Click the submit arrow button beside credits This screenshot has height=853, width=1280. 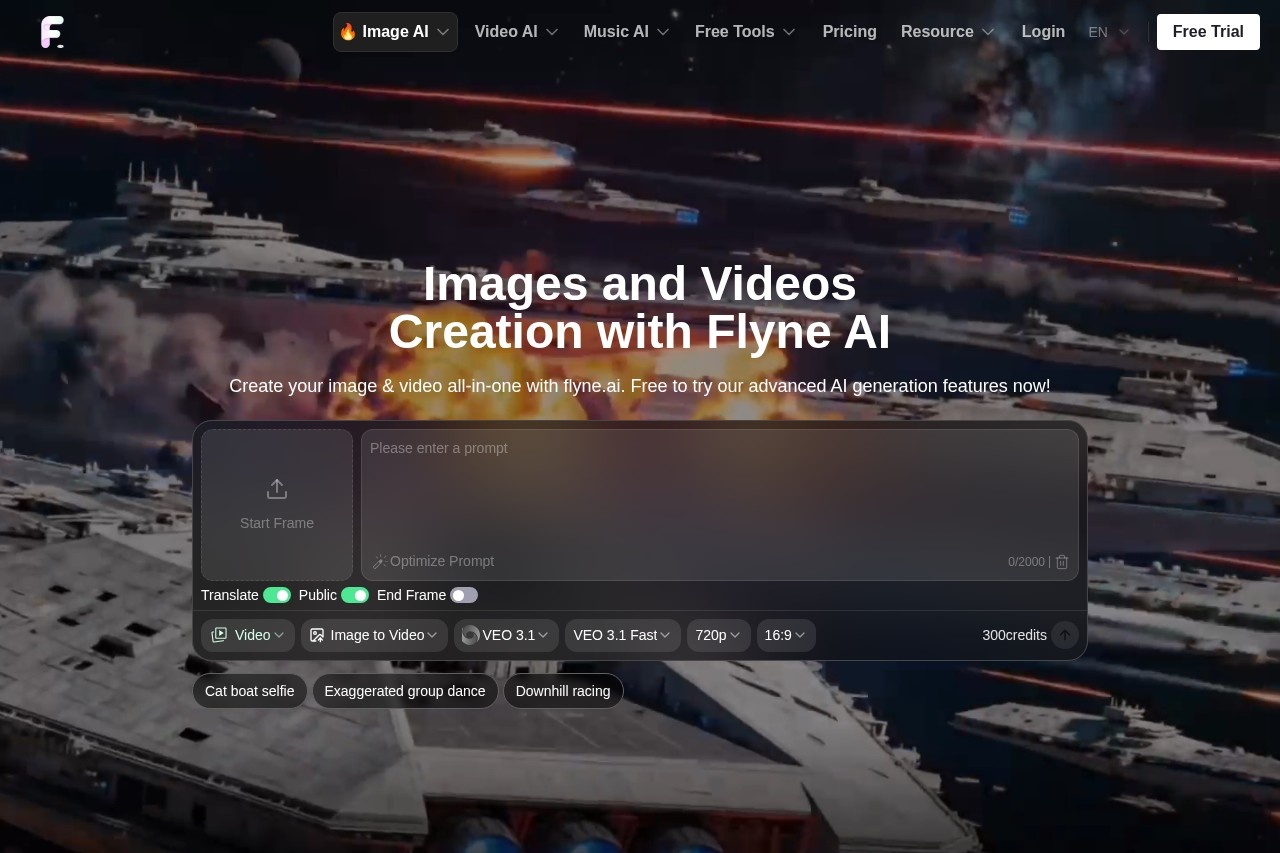(x=1064, y=635)
